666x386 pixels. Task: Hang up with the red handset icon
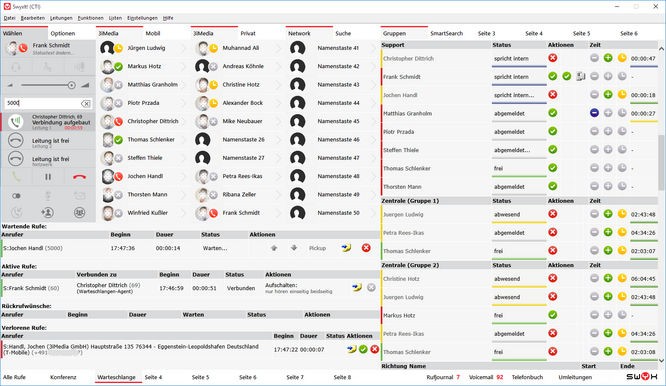click(79, 177)
